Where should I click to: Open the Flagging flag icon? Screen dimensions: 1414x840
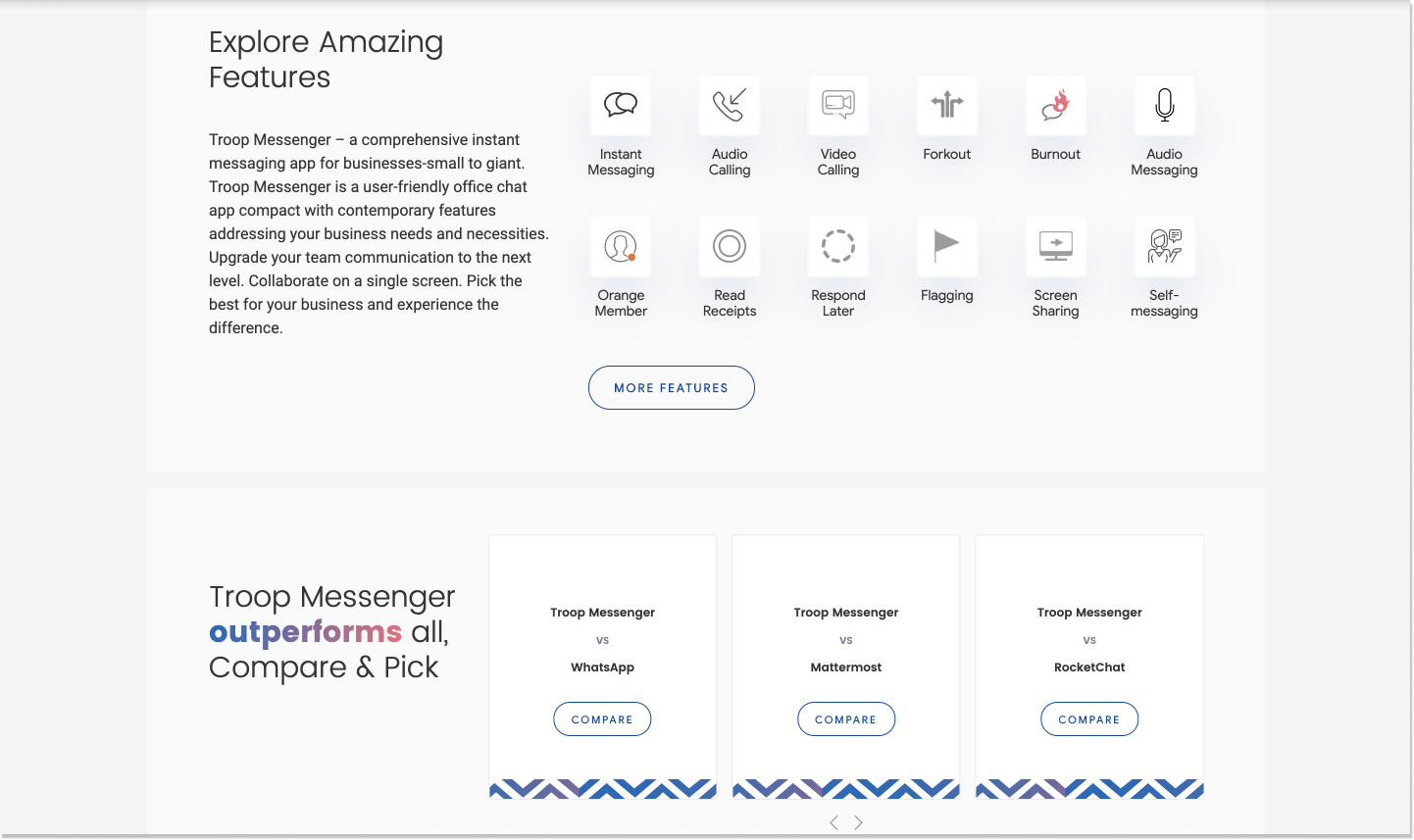coord(947,246)
